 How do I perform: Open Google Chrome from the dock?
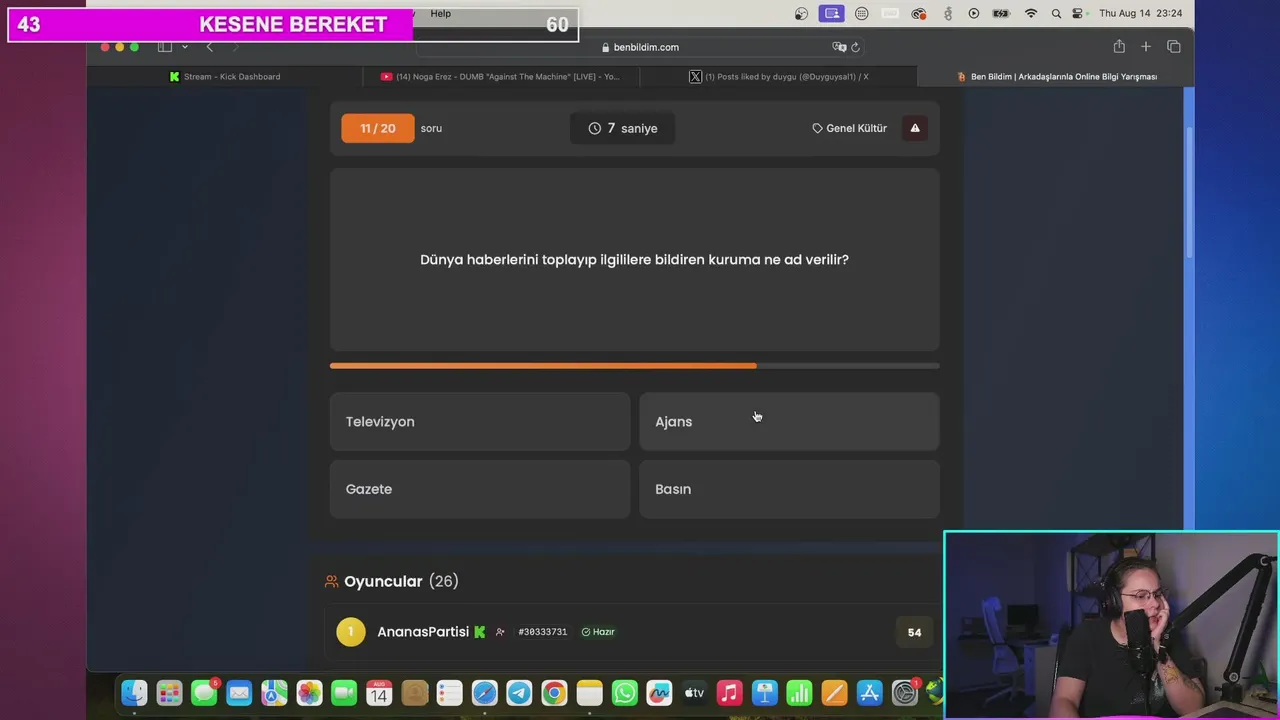[x=554, y=692]
